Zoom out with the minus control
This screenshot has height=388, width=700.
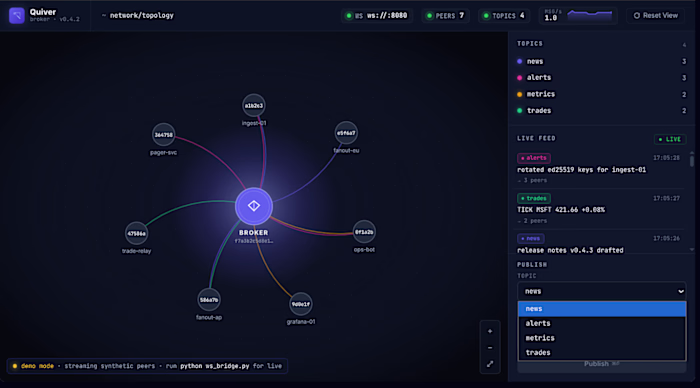pos(490,348)
